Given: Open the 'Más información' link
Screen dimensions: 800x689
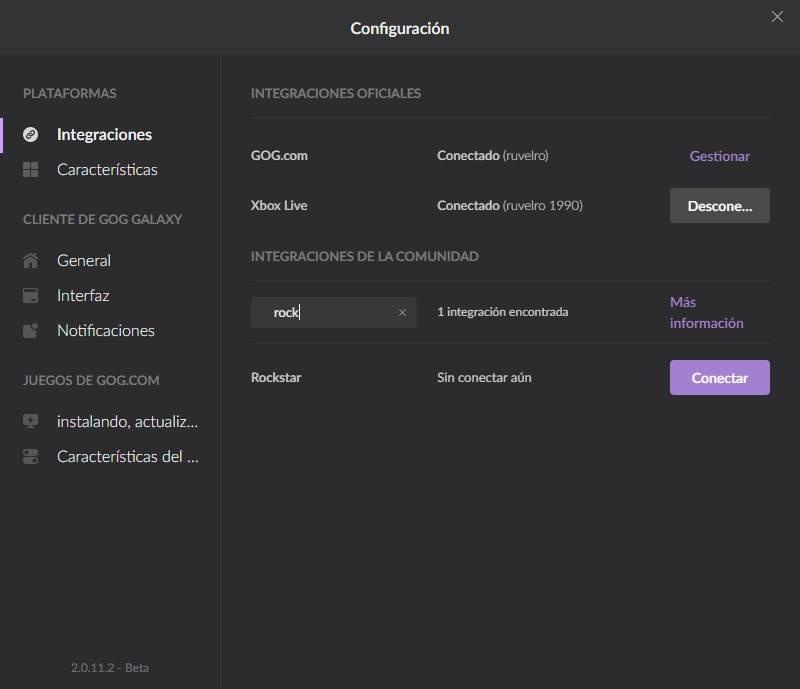Looking at the screenshot, I should coord(706,312).
